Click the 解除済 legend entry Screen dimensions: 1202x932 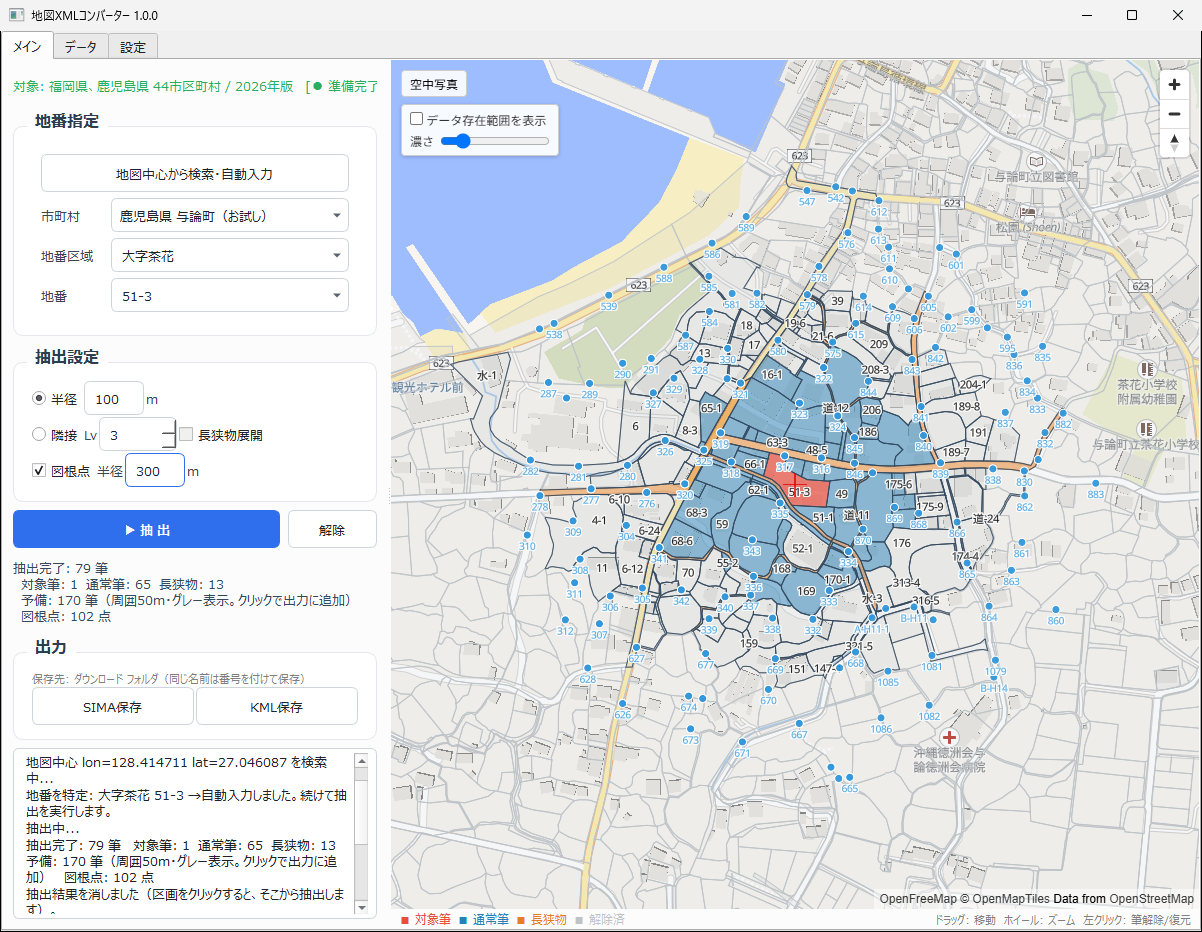click(x=600, y=920)
